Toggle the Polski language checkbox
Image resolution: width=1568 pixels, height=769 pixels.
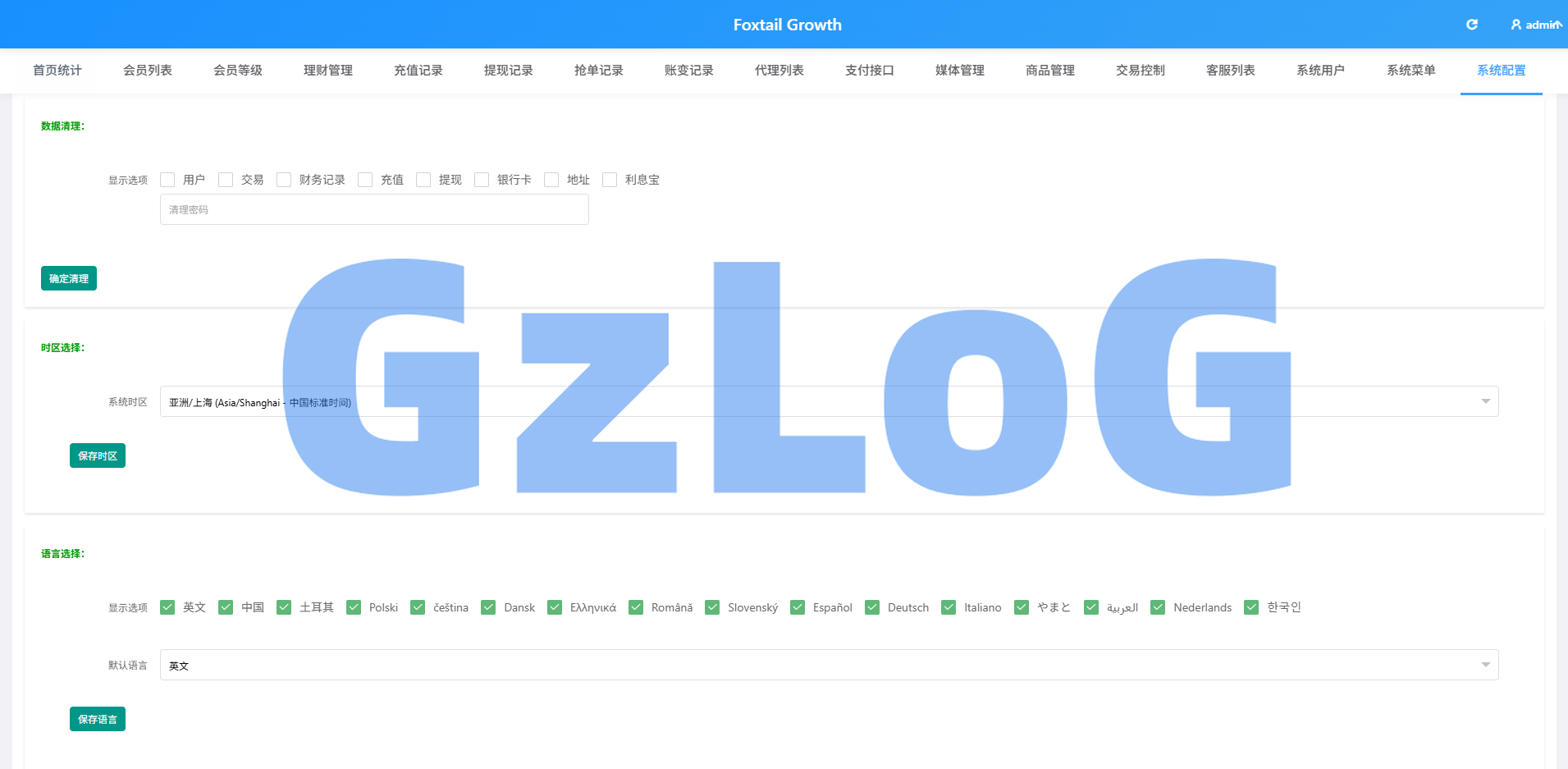point(354,607)
